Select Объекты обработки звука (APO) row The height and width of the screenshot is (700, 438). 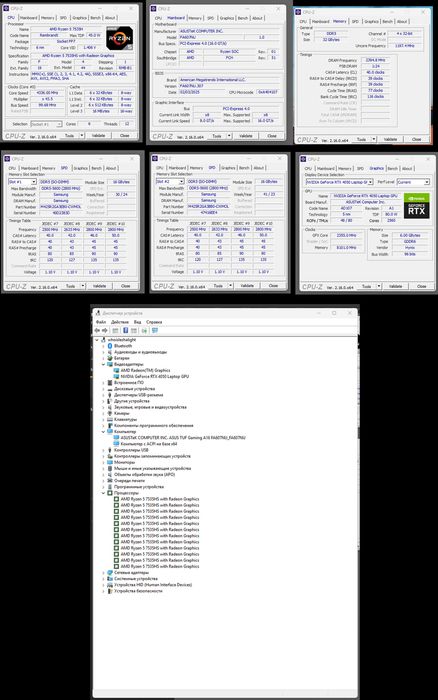pos(144,475)
